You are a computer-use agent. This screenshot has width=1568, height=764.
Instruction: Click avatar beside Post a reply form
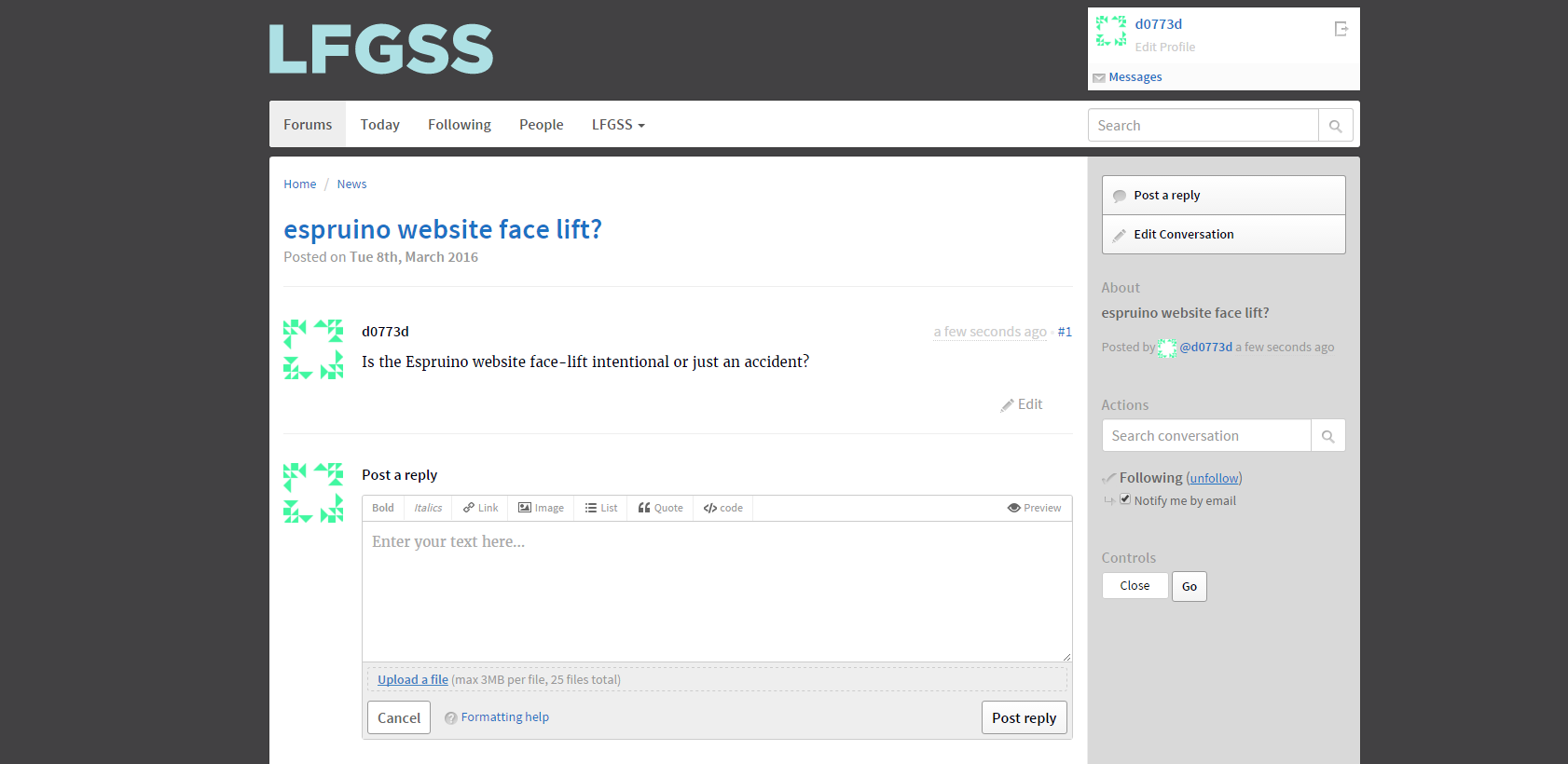click(313, 493)
